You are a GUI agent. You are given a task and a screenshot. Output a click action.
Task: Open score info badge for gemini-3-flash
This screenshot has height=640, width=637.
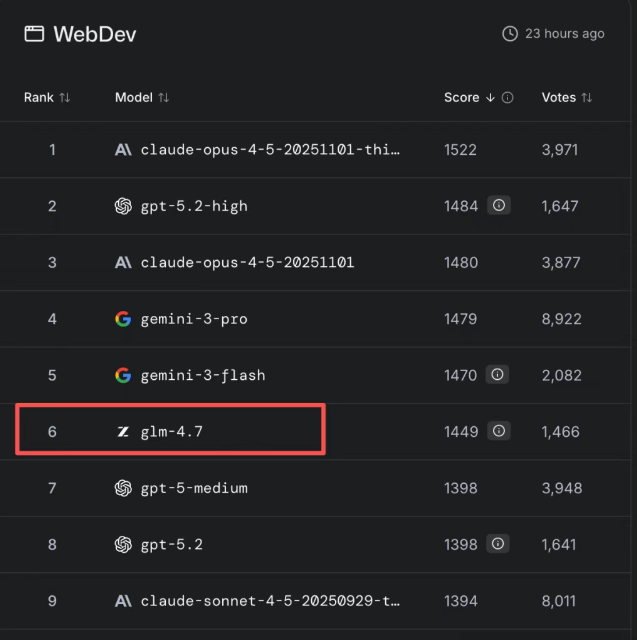coord(497,374)
